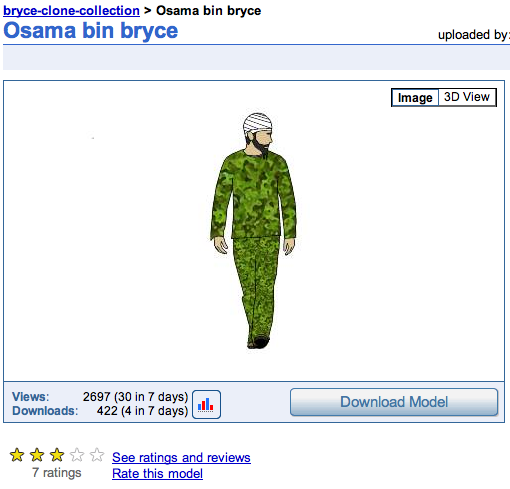The width and height of the screenshot is (510, 489).
Task: Open the view statistics bar chart icon
Action: click(206, 404)
